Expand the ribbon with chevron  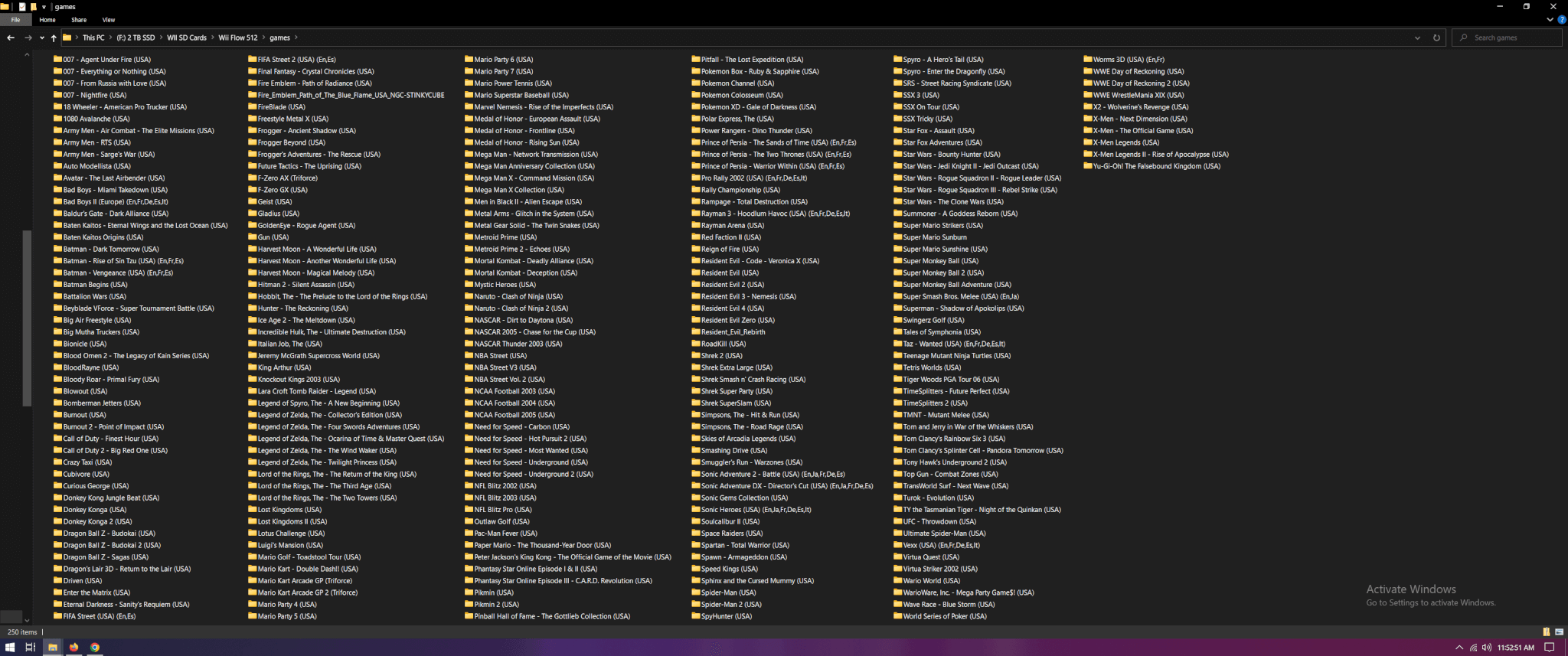1551,20
